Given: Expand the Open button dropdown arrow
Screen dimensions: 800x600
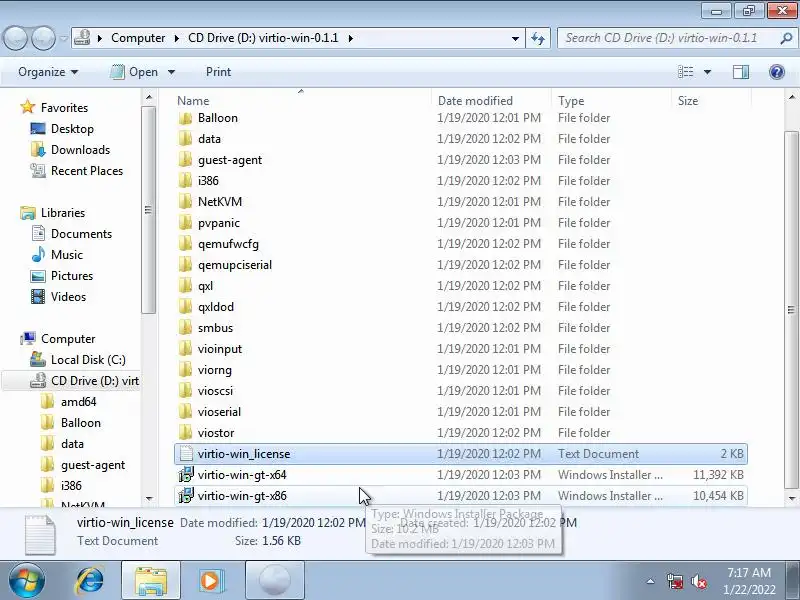Looking at the screenshot, I should (x=171, y=72).
